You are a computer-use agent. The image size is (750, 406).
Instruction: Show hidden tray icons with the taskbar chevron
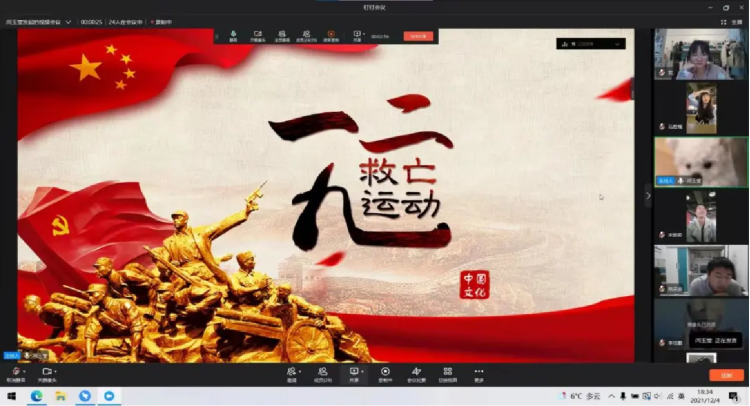coord(611,396)
